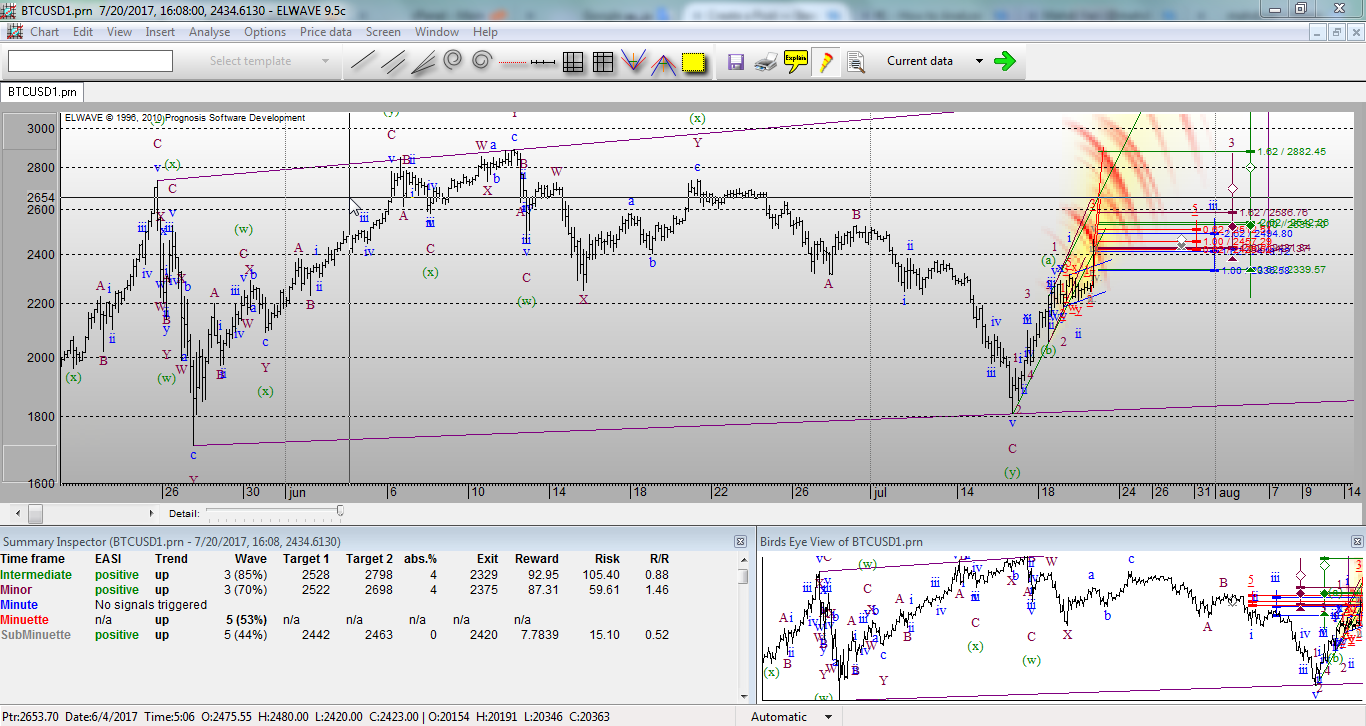Click the Minor Exit value 2375
The width and height of the screenshot is (1366, 726).
click(x=483, y=590)
